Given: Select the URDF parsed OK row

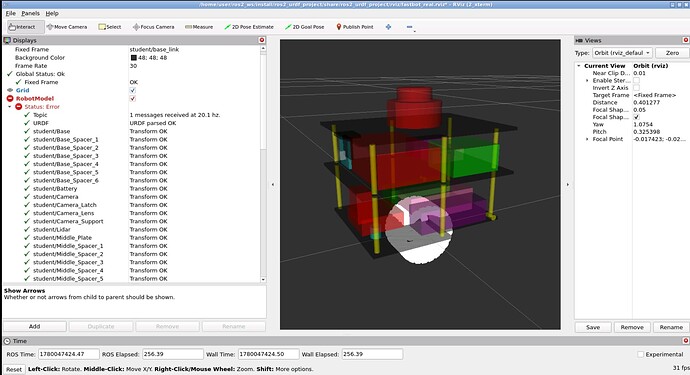Looking at the screenshot, I should point(131,123).
